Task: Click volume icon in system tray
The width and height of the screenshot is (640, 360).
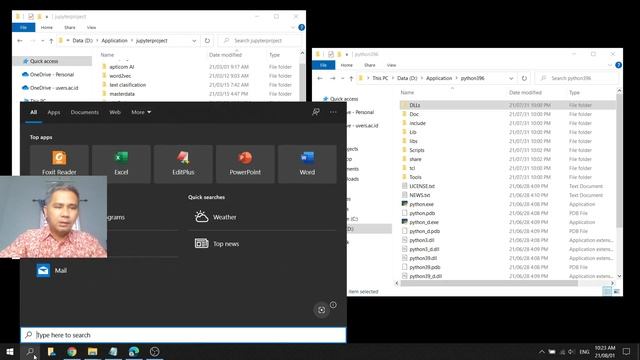Action: click(571, 351)
